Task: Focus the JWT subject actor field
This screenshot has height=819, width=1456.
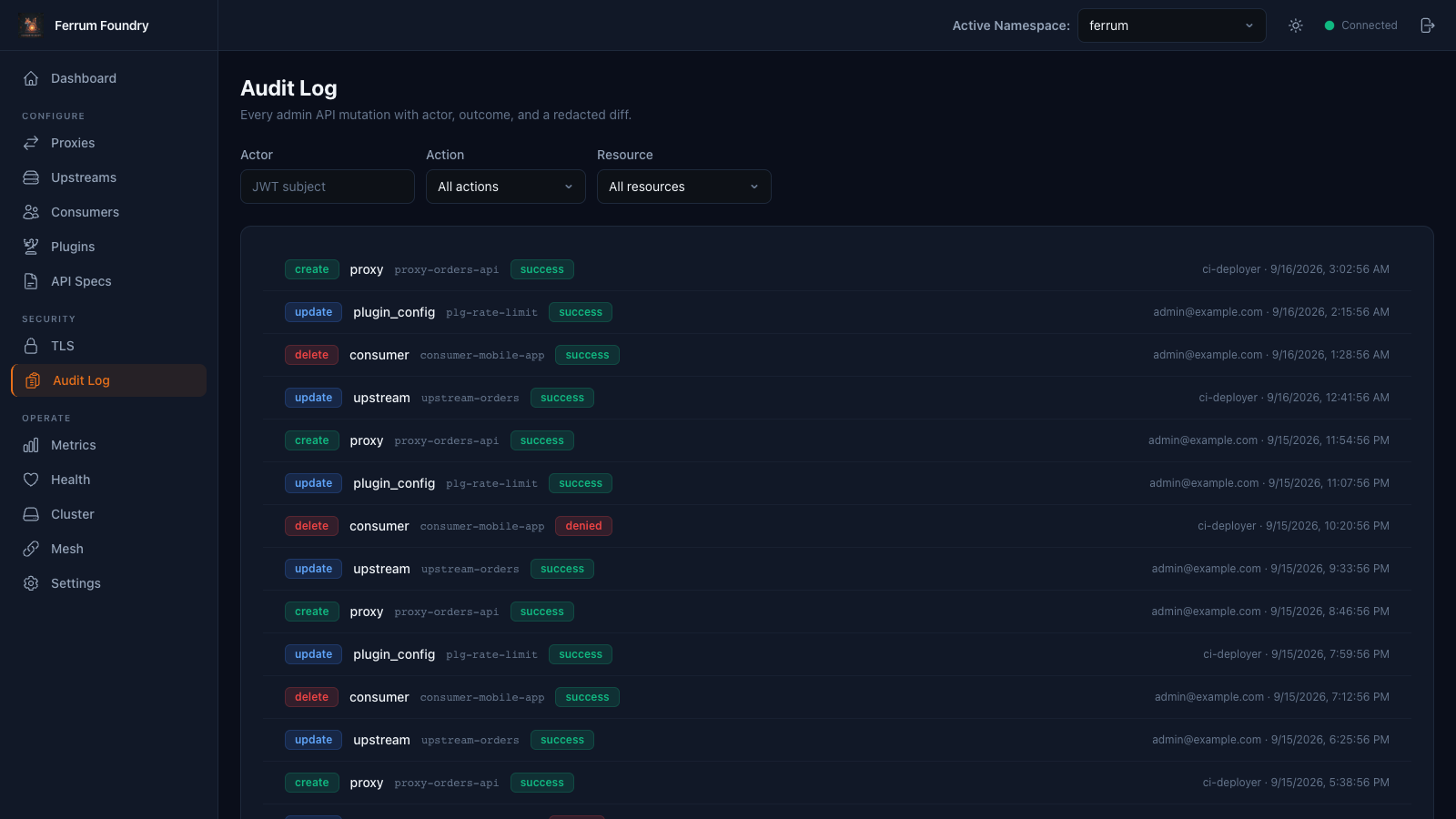Action: click(x=328, y=187)
